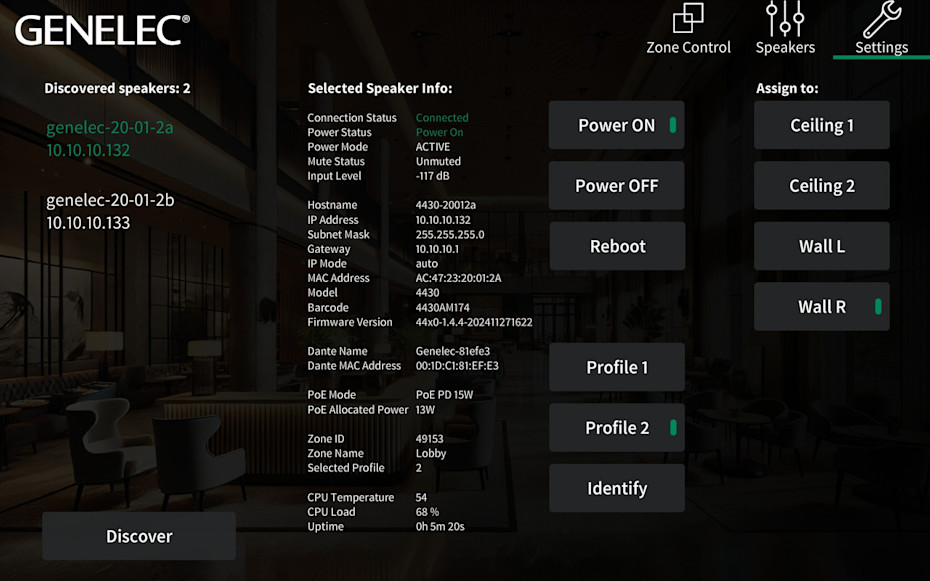Screen dimensions: 930x581
Task: Assign the speaker to Ceiling 1
Action: 821,125
